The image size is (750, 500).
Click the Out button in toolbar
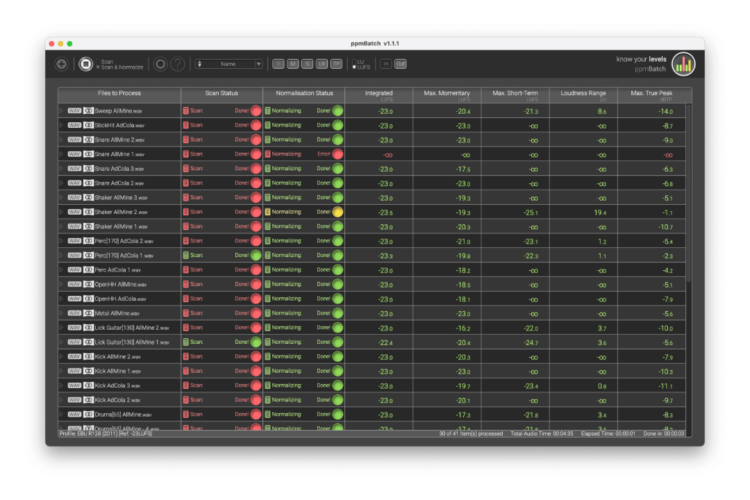click(400, 64)
